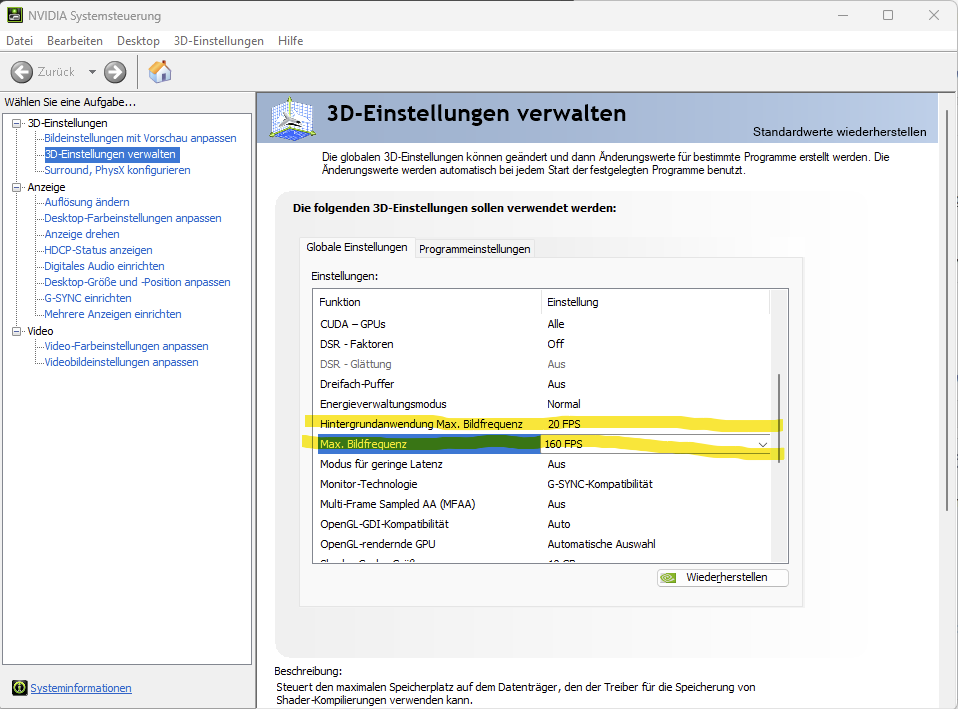Open Digitales Audio einrichten
The width and height of the screenshot is (958, 709).
pyautogui.click(x=104, y=266)
